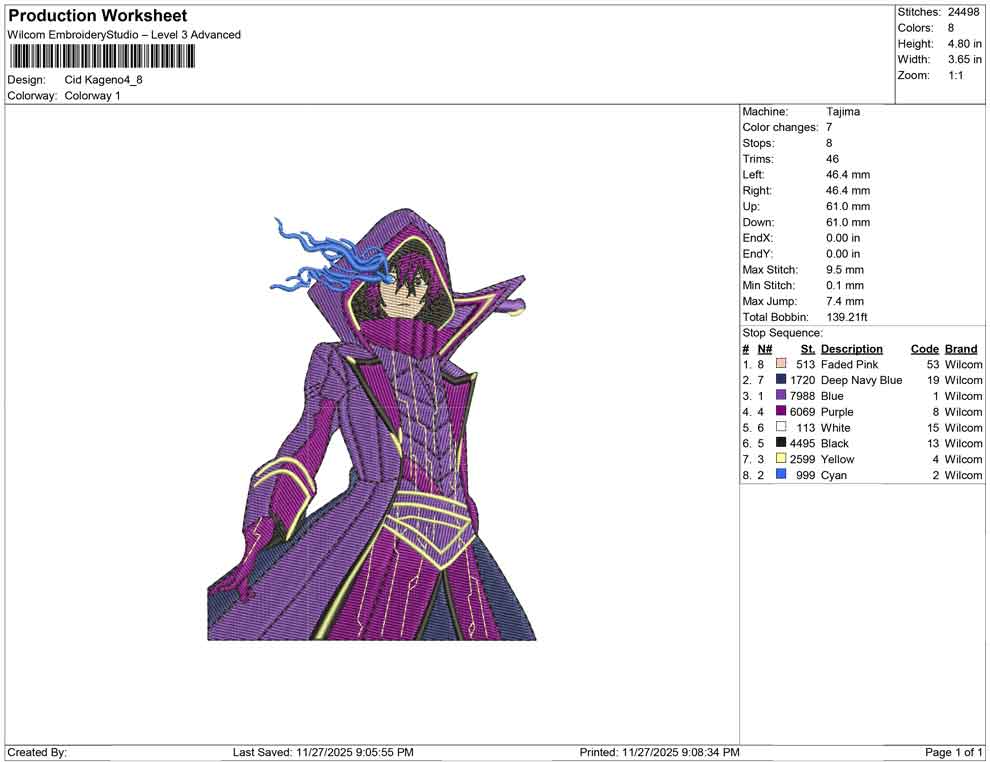Click the Faded Pink color swatch
This screenshot has height=762, width=990.
tap(781, 364)
